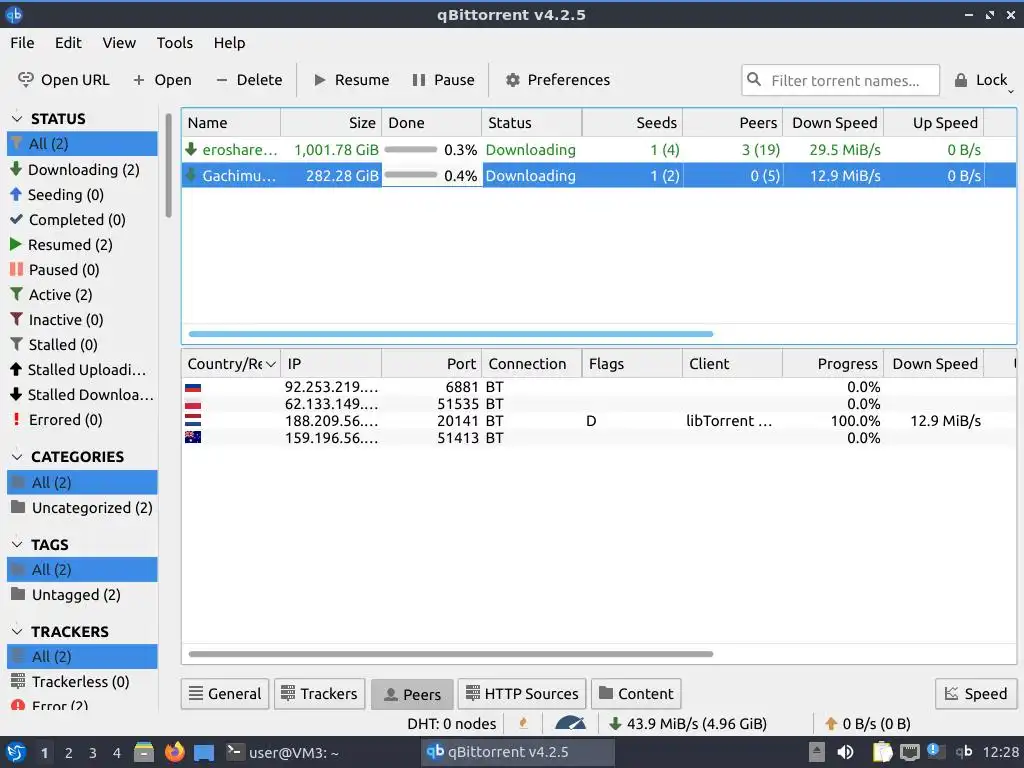The image size is (1024, 768).
Task: Open the toolbar overflow chevron near Lock
Action: click(x=1011, y=91)
